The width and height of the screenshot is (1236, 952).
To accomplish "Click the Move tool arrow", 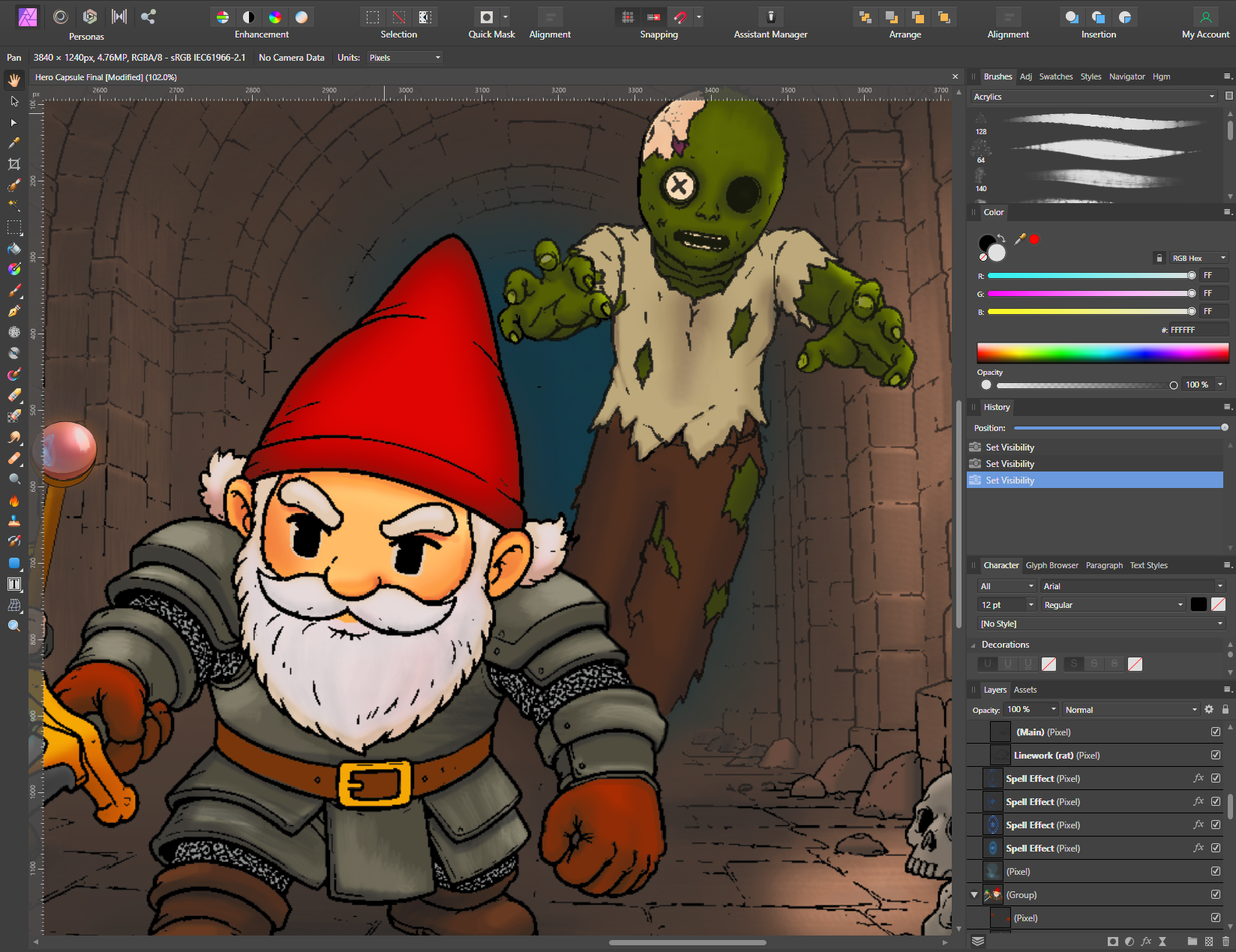I will click(13, 101).
